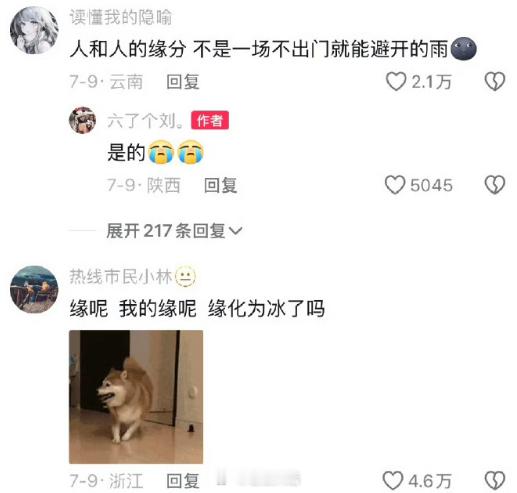The height and width of the screenshot is (493, 517).
Task: Dislike the top comment via broken heart
Action: (495, 82)
